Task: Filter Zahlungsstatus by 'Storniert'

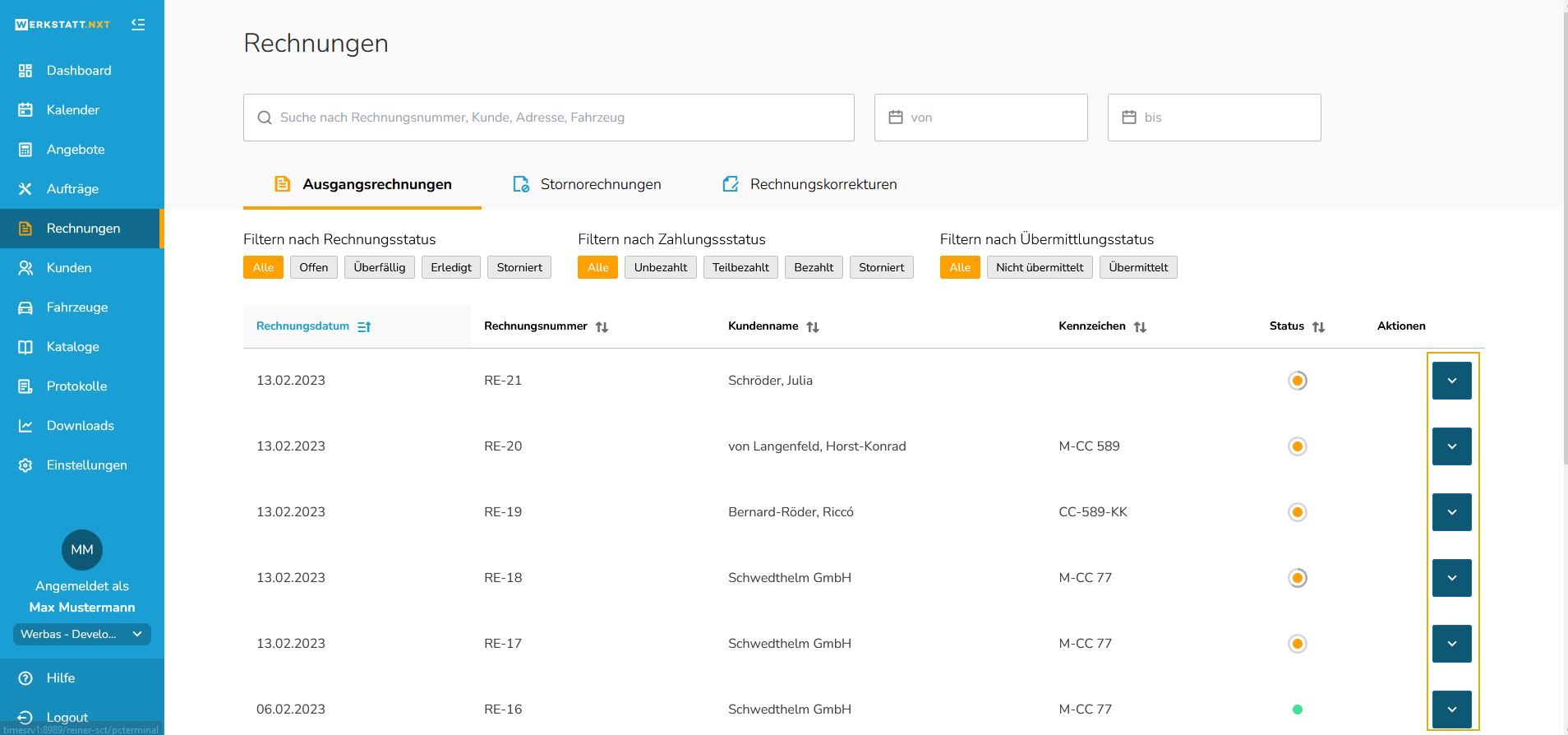Action: point(882,267)
